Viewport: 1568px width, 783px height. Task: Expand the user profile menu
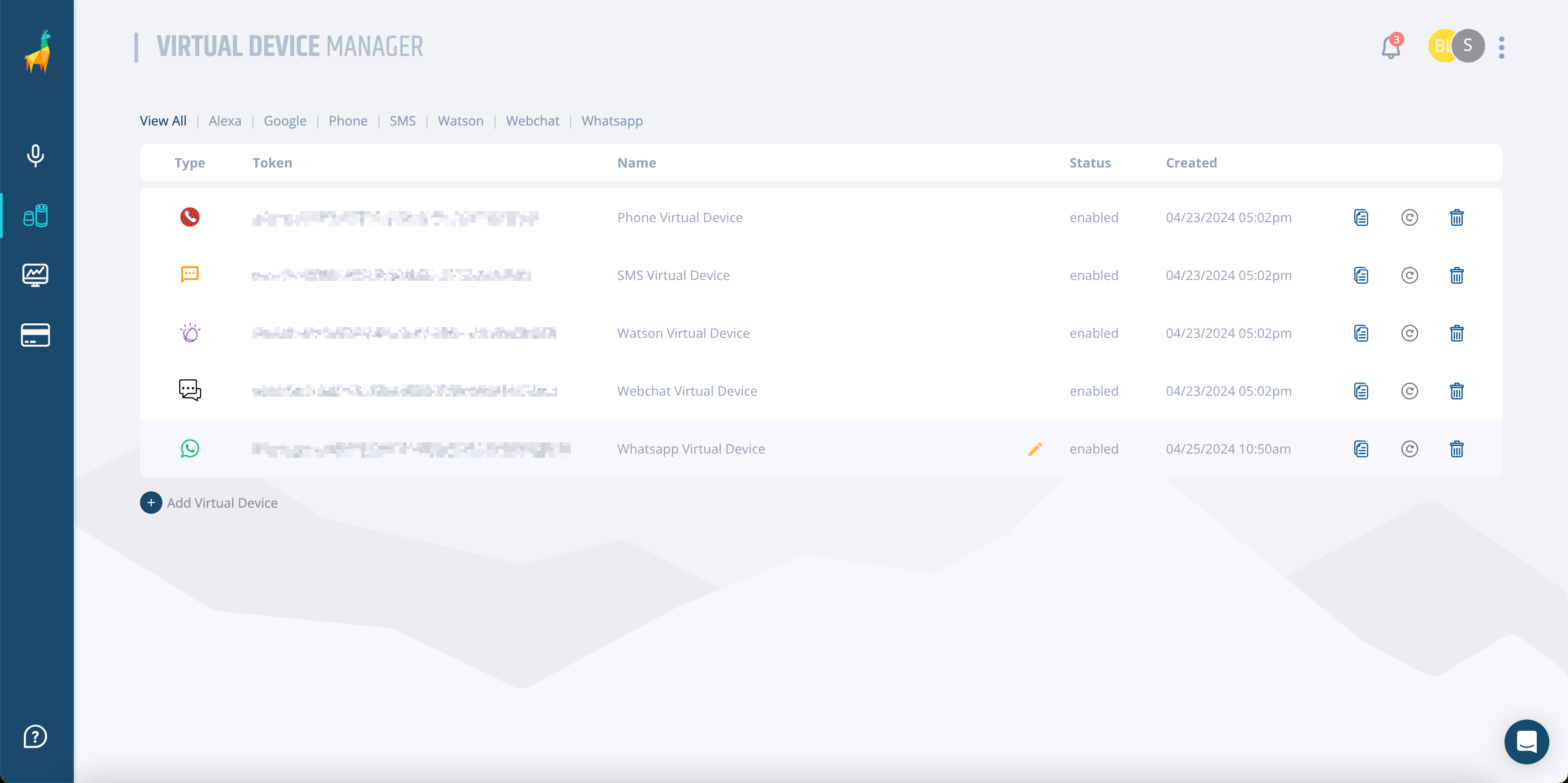pos(1503,46)
